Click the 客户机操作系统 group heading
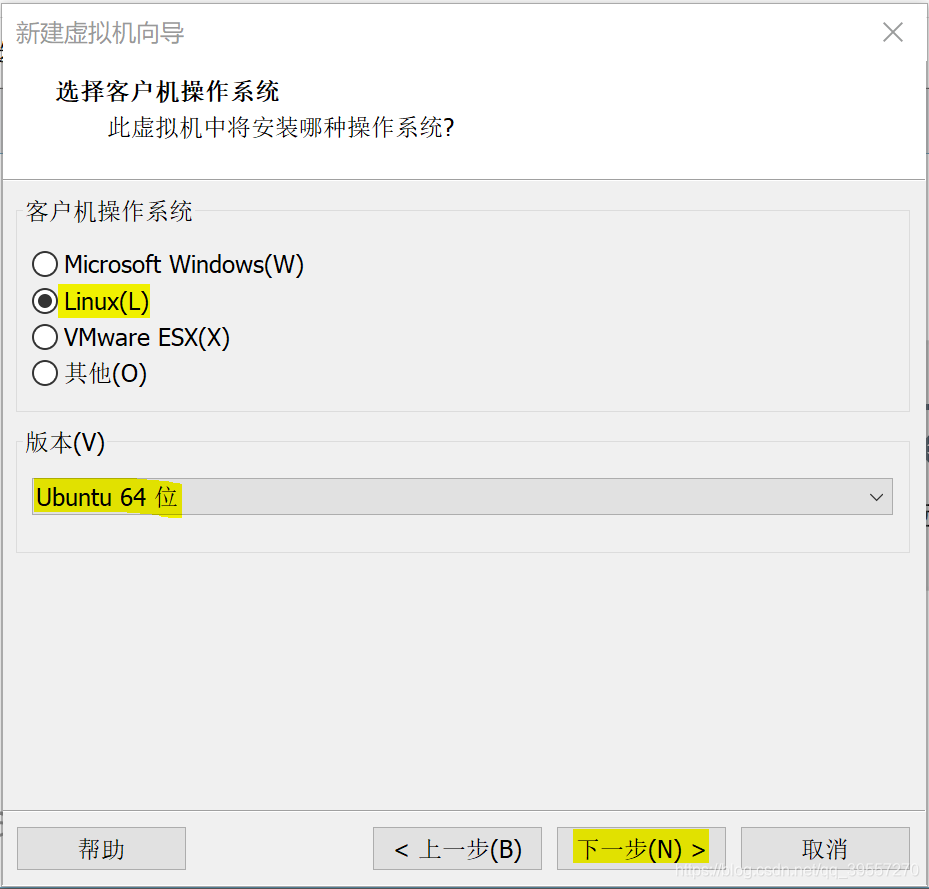 coord(110,211)
